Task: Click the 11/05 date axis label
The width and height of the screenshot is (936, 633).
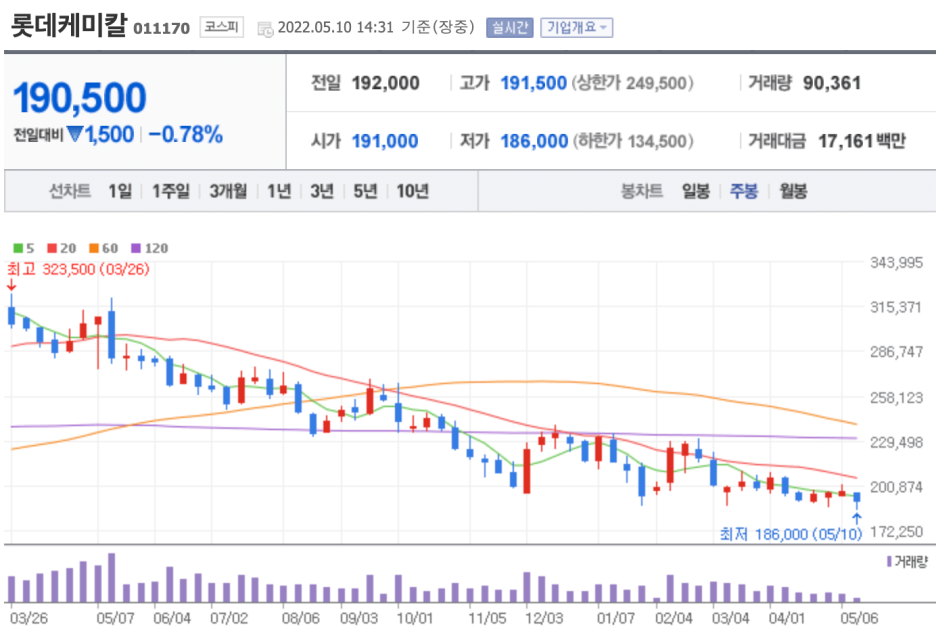Action: click(x=487, y=618)
